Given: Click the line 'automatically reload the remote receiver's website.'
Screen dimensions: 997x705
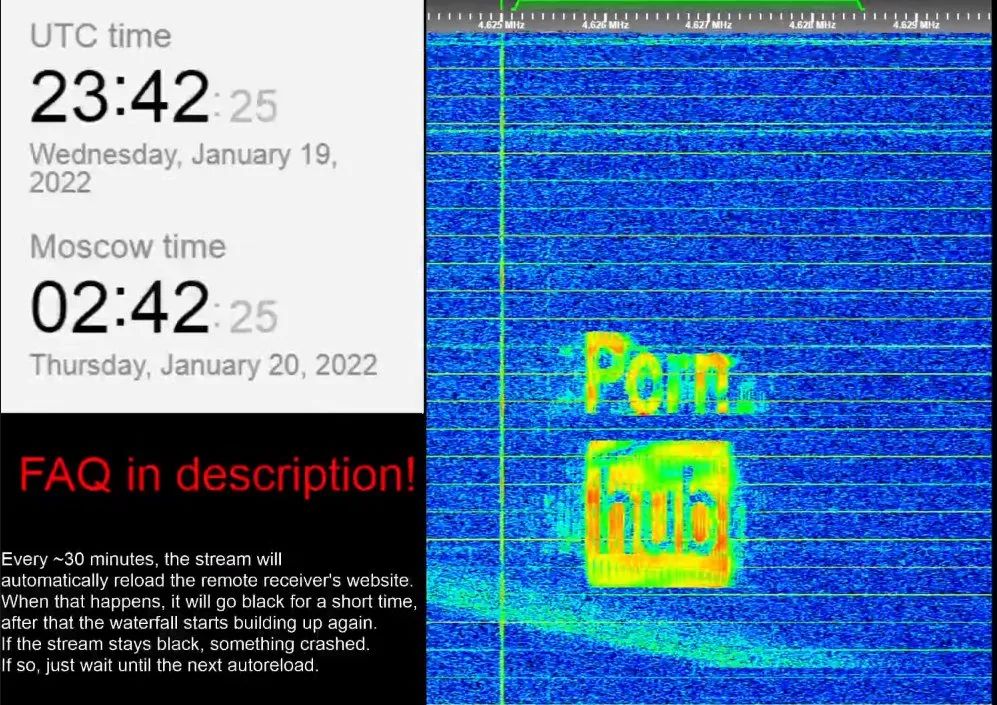Looking at the screenshot, I should click(207, 580).
